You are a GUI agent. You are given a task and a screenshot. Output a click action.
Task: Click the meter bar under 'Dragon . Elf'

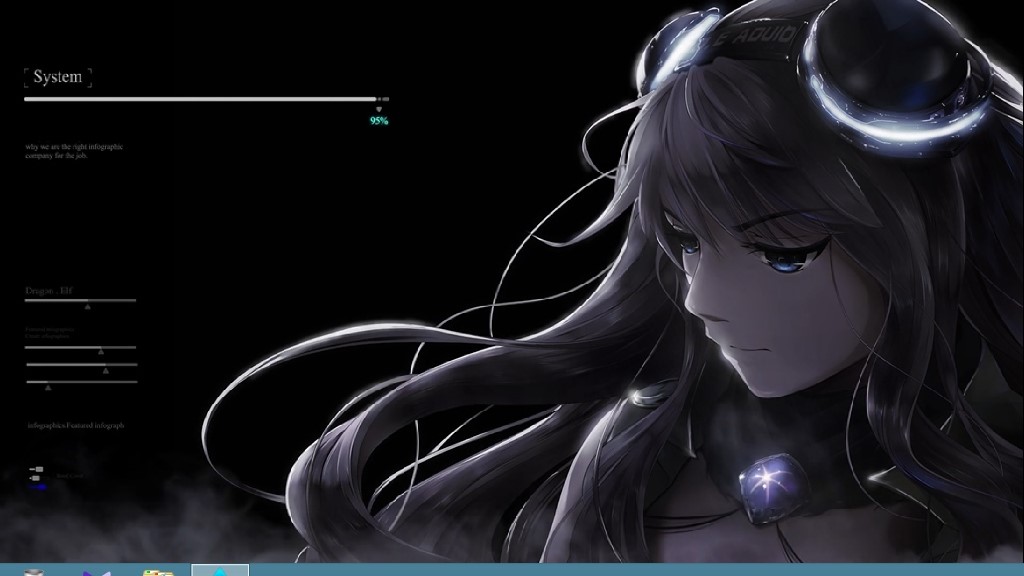pyautogui.click(x=80, y=300)
